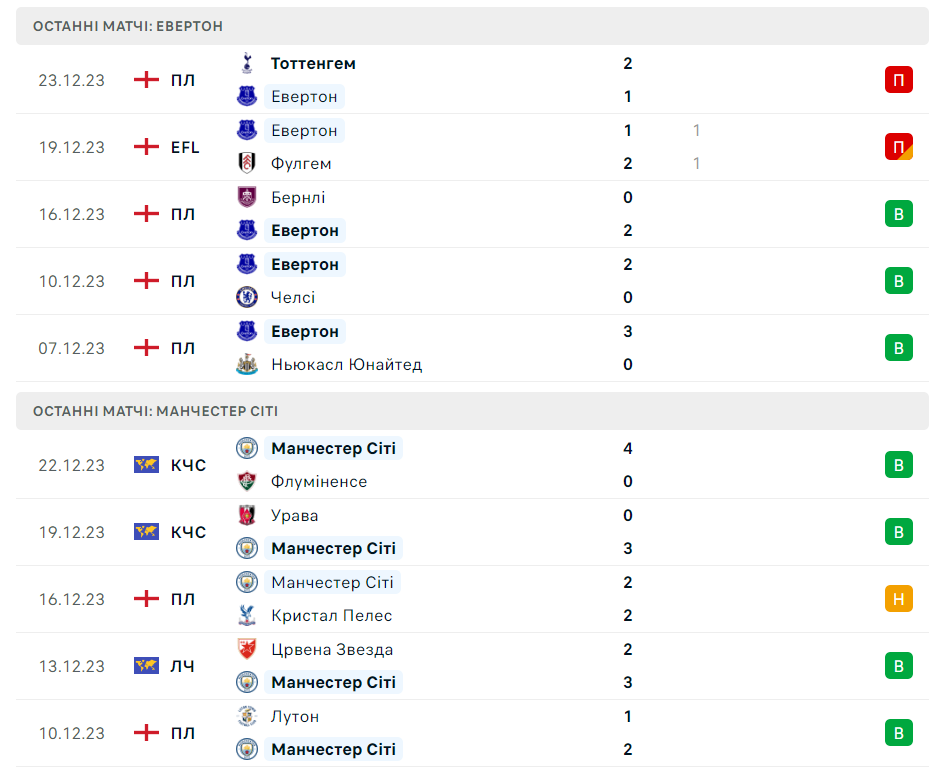This screenshot has width=944, height=767.
Task: Click the Crystal Palace crest icon
Action: pyautogui.click(x=246, y=616)
